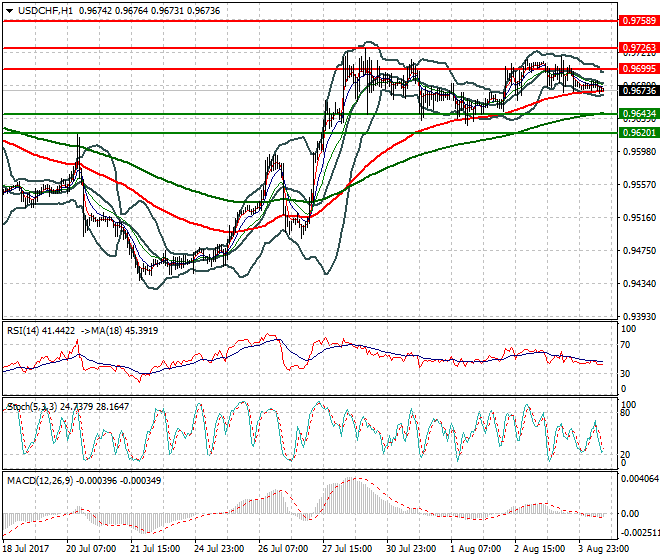660x560 pixels.
Task: Click the 27 Jul 15:00 time label
Action: [x=347, y=549]
